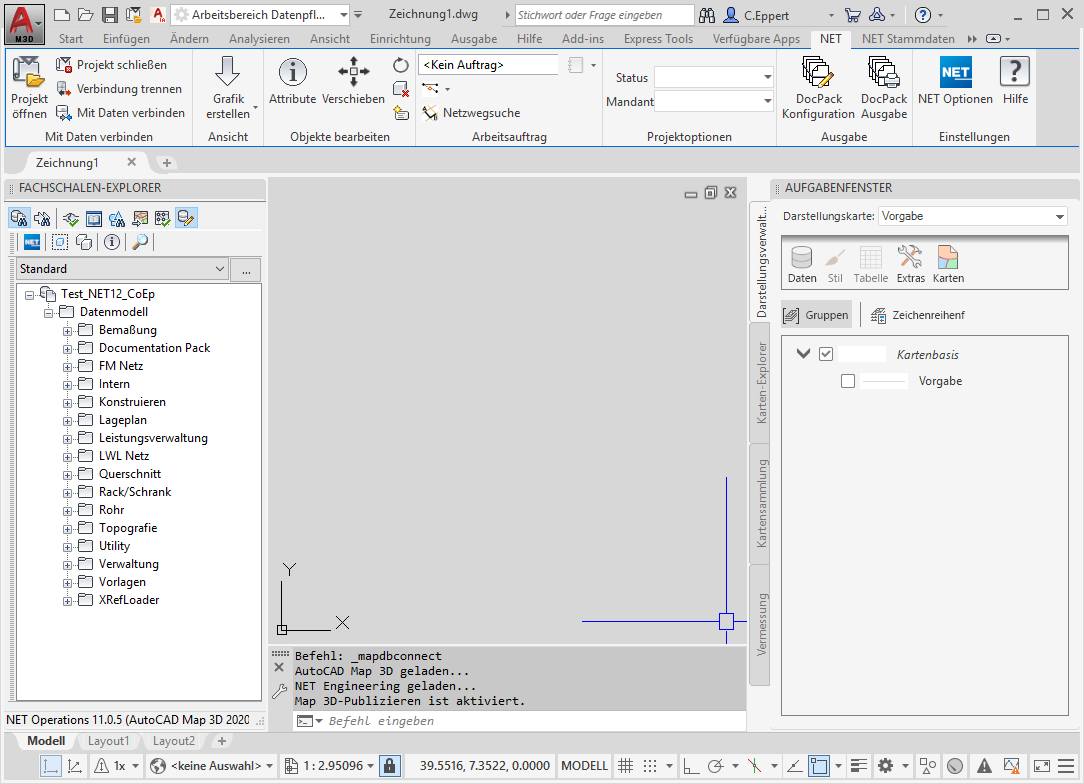Click the info icon in Fachschalen-Explorer toolbar
1084x784 pixels.
(x=111, y=242)
